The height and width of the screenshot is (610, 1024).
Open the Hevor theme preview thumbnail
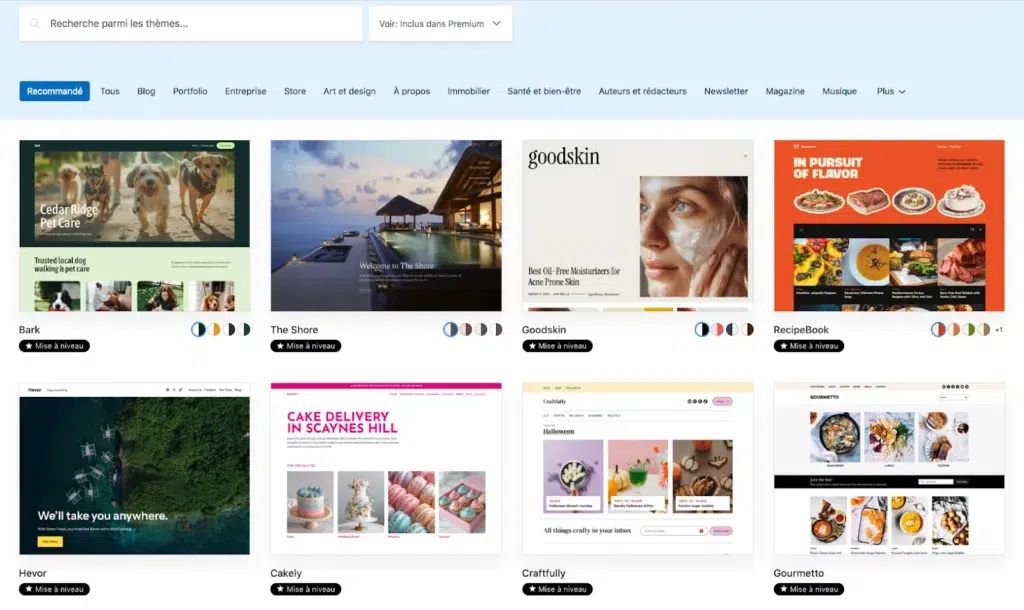[x=135, y=469]
